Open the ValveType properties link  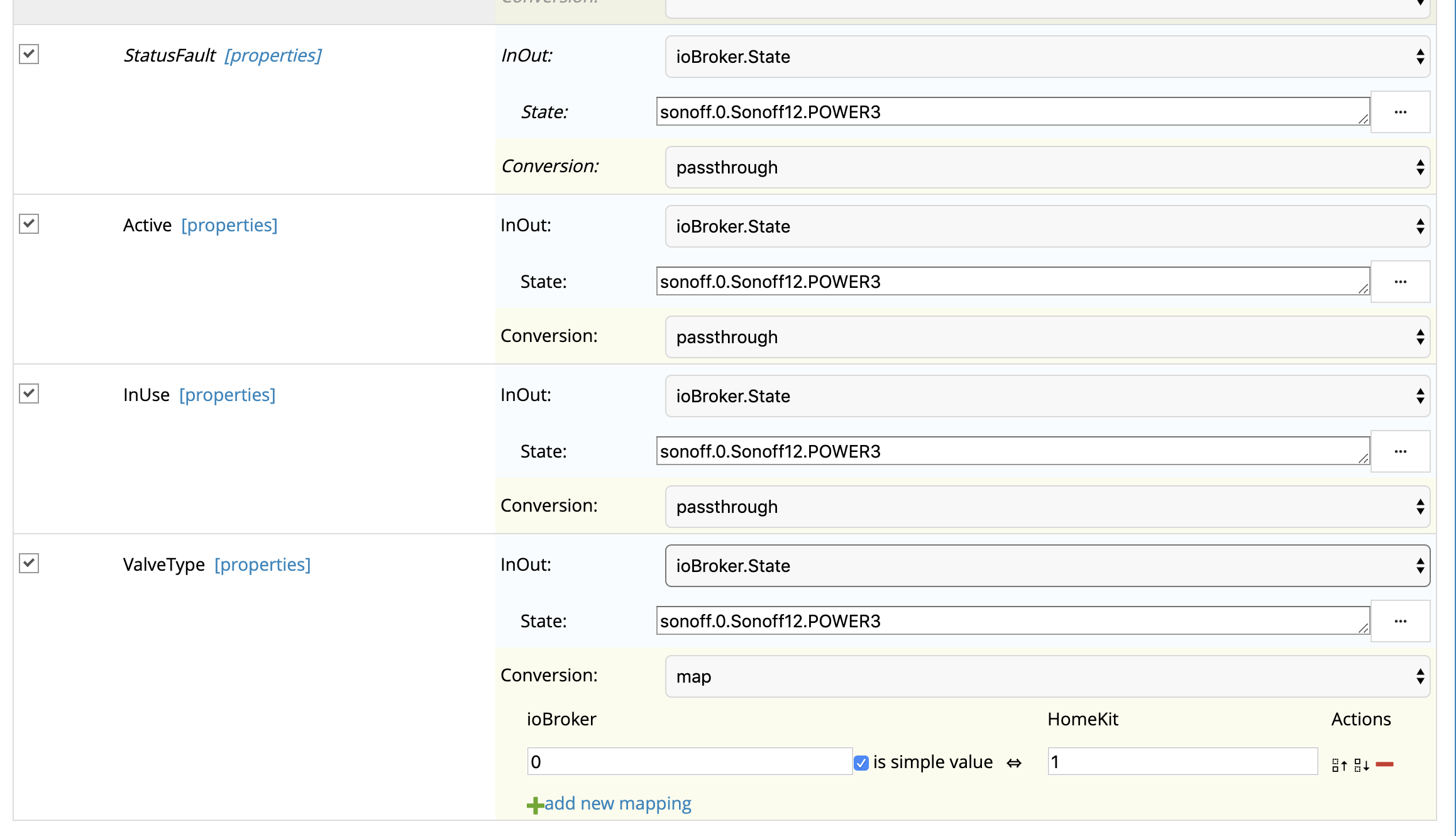tap(262, 564)
